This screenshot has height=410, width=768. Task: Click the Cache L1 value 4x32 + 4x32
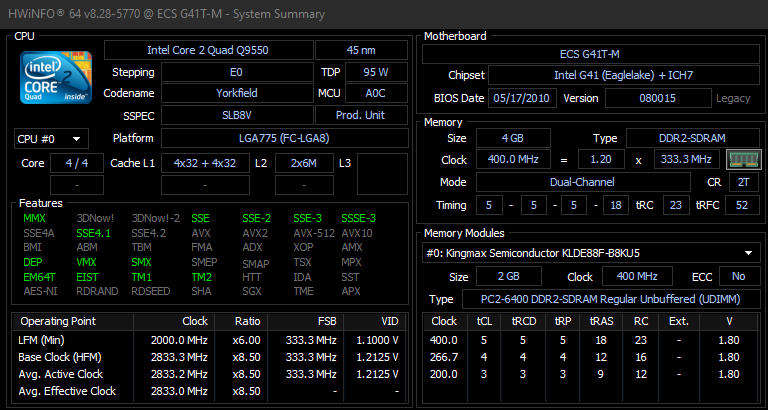tap(205, 163)
